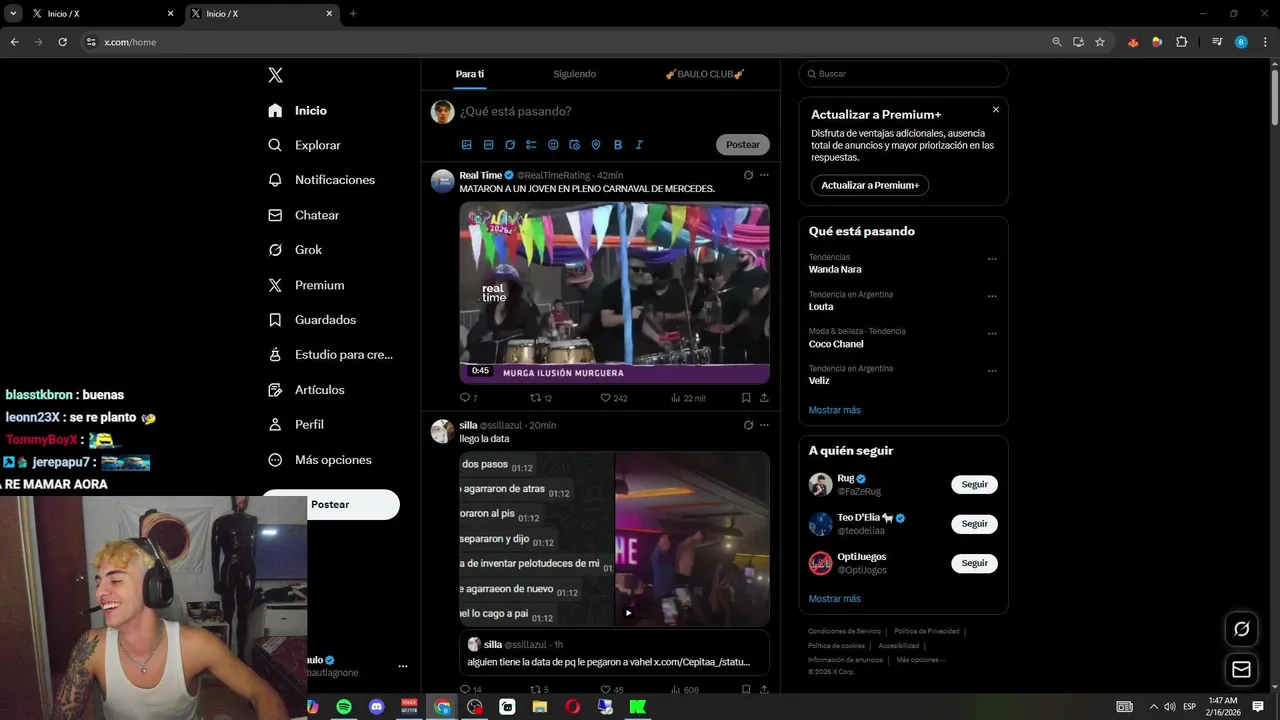Open the quoted silla post
This screenshot has width=1280, height=720.
(614, 652)
